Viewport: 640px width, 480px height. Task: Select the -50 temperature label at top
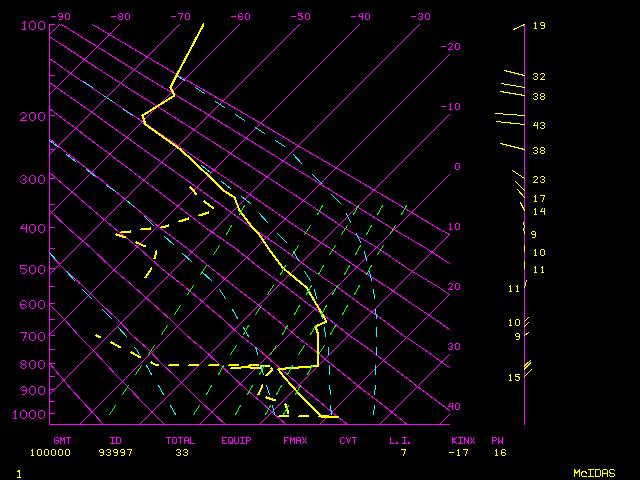[300, 17]
